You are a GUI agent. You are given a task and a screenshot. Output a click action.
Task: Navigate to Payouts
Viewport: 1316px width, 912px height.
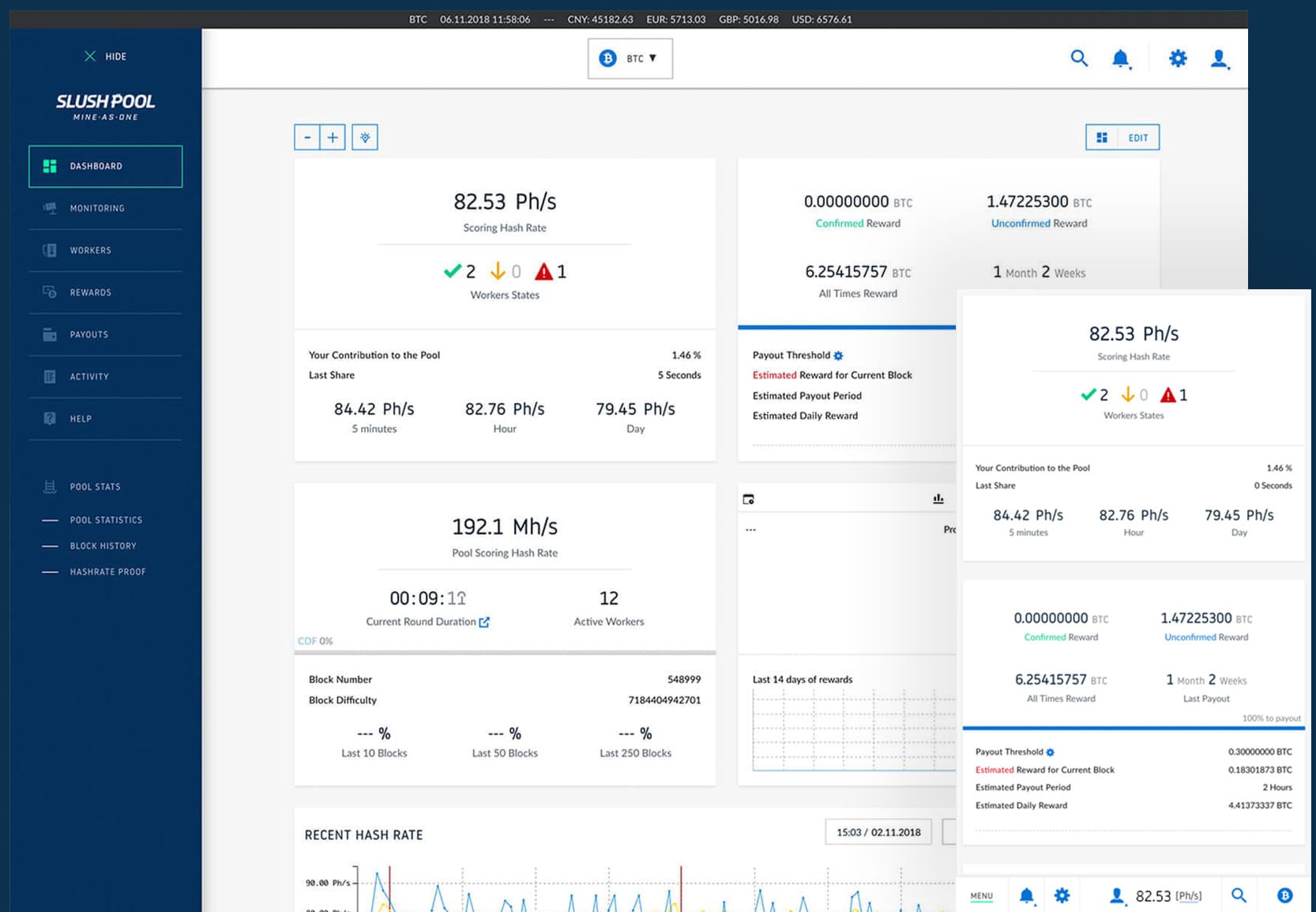pos(105,334)
